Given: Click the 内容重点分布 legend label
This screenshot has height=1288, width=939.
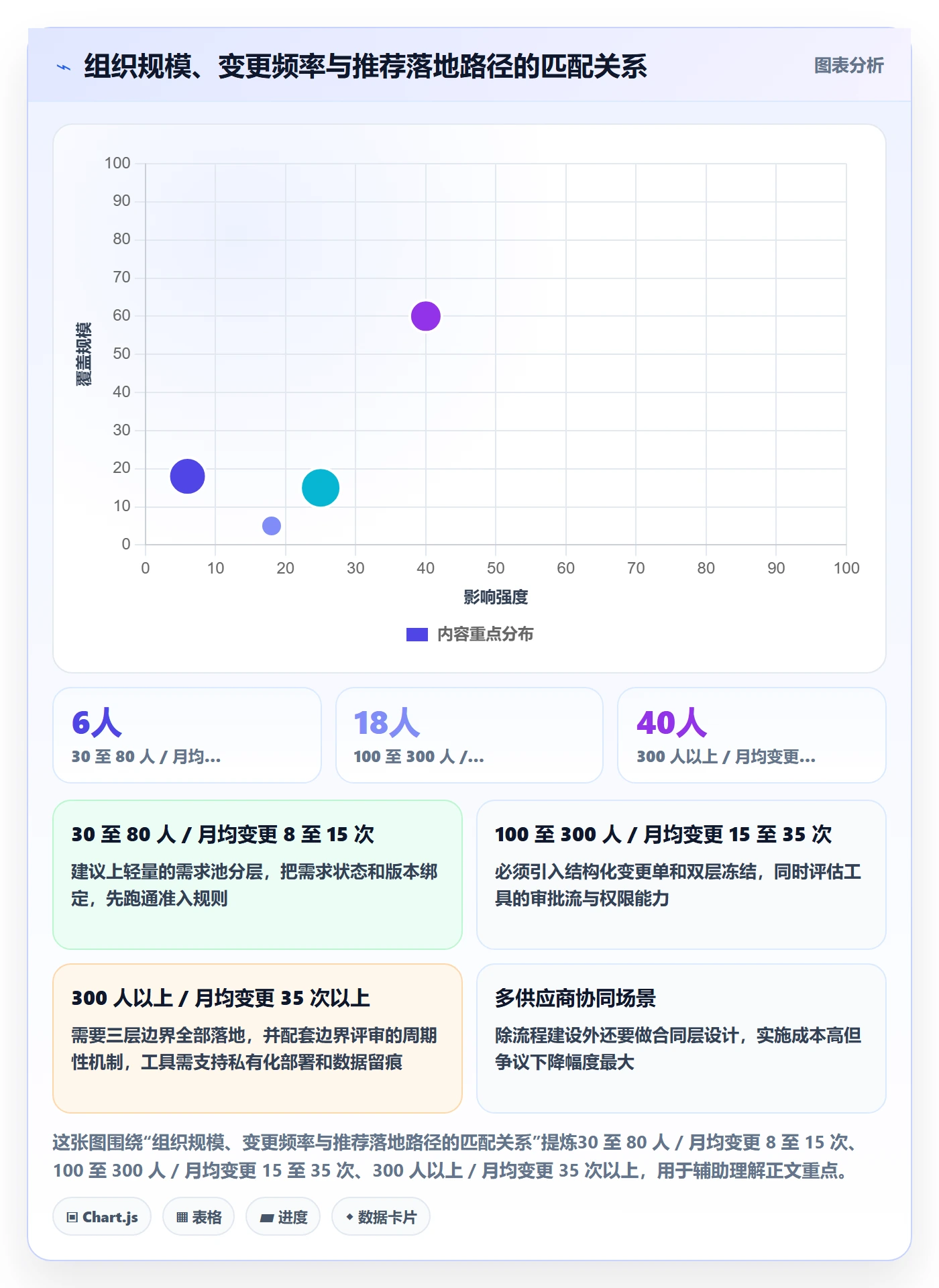Looking at the screenshot, I should pyautogui.click(x=485, y=635).
